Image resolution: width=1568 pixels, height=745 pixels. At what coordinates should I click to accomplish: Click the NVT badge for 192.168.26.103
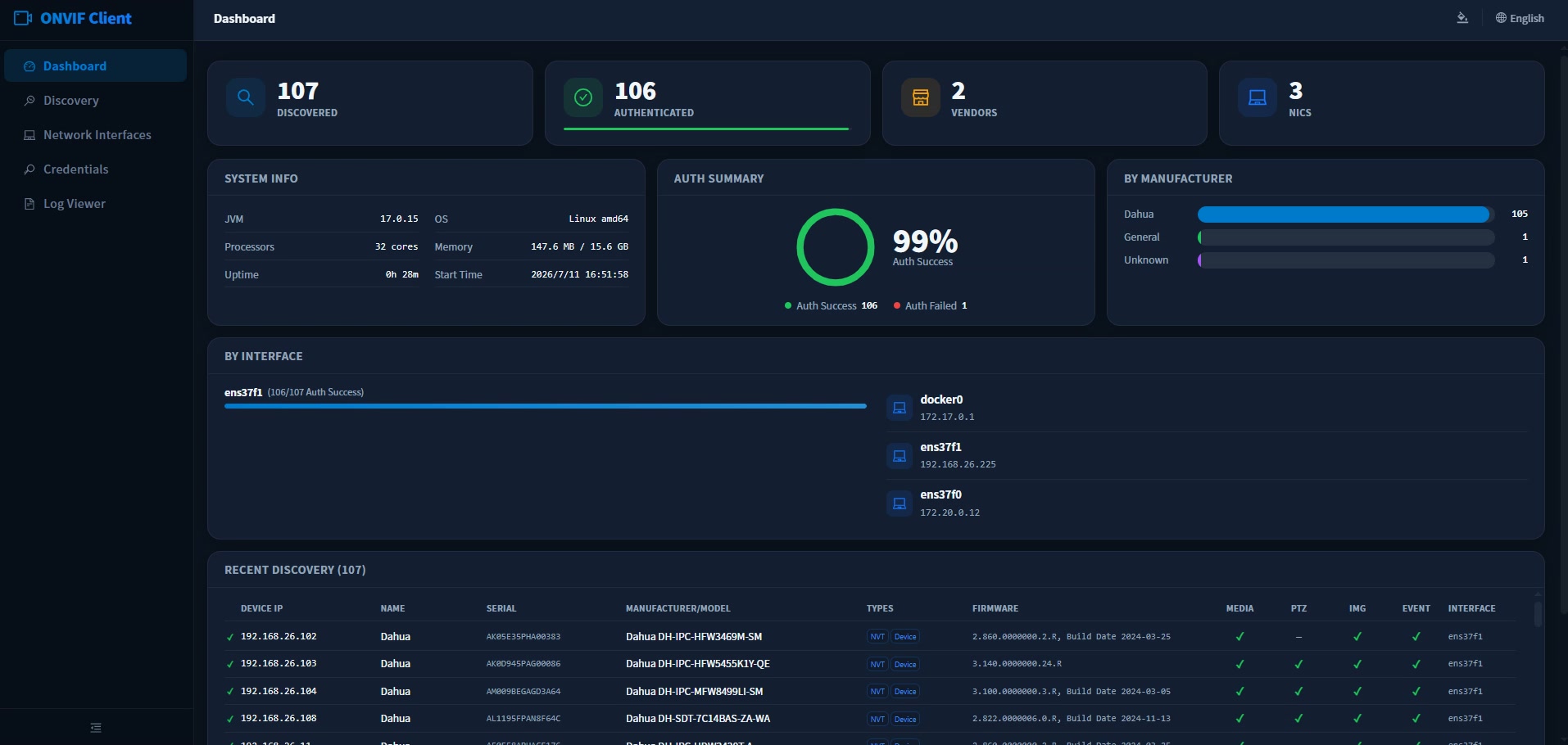(x=877, y=664)
